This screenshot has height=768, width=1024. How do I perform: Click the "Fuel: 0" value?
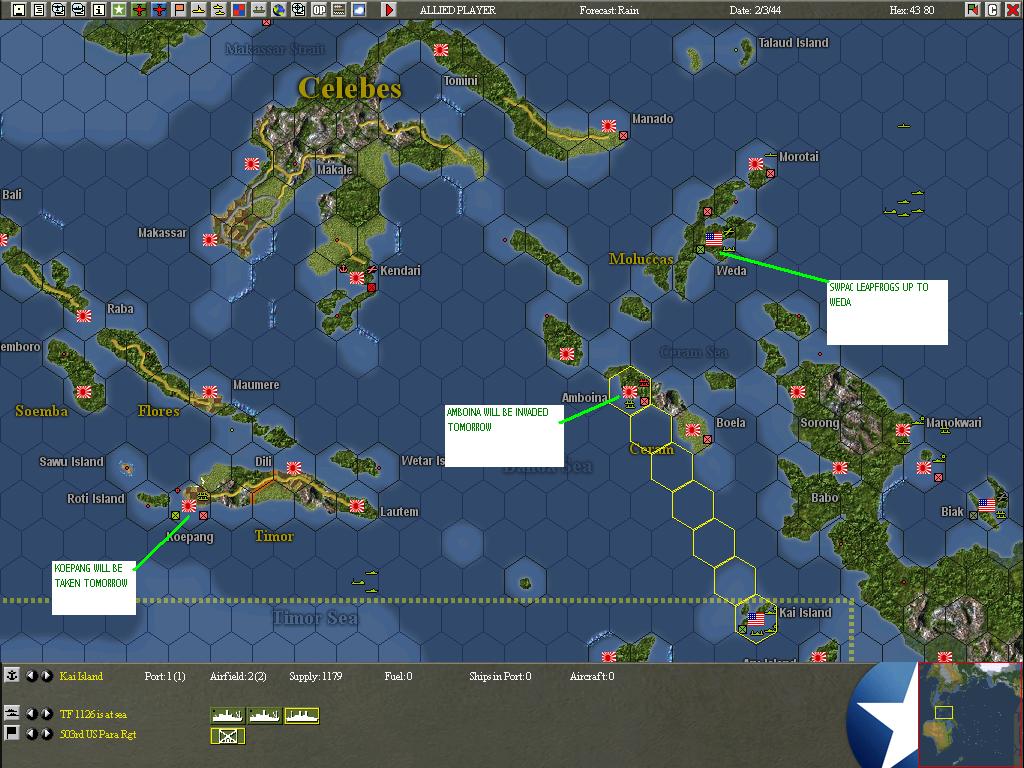tap(398, 676)
